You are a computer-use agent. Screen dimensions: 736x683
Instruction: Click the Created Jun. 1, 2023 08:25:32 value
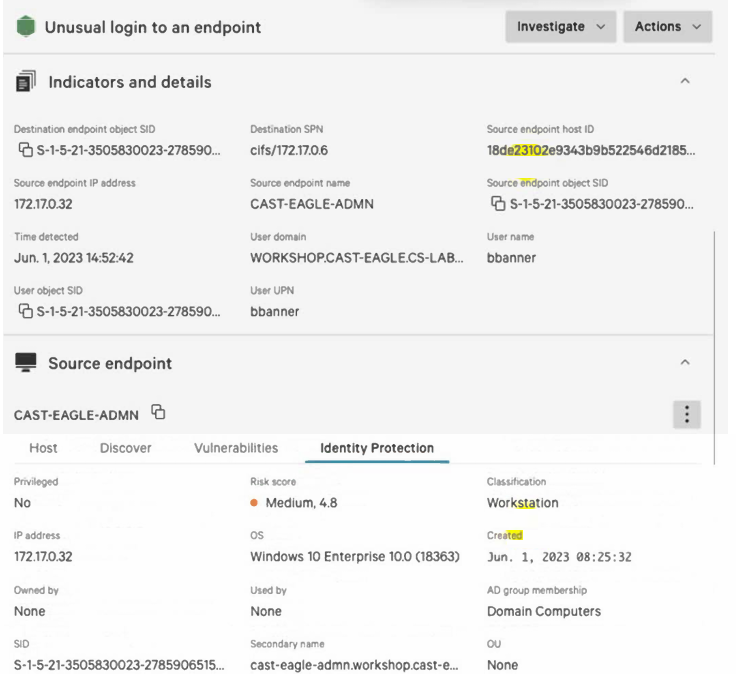coord(559,557)
